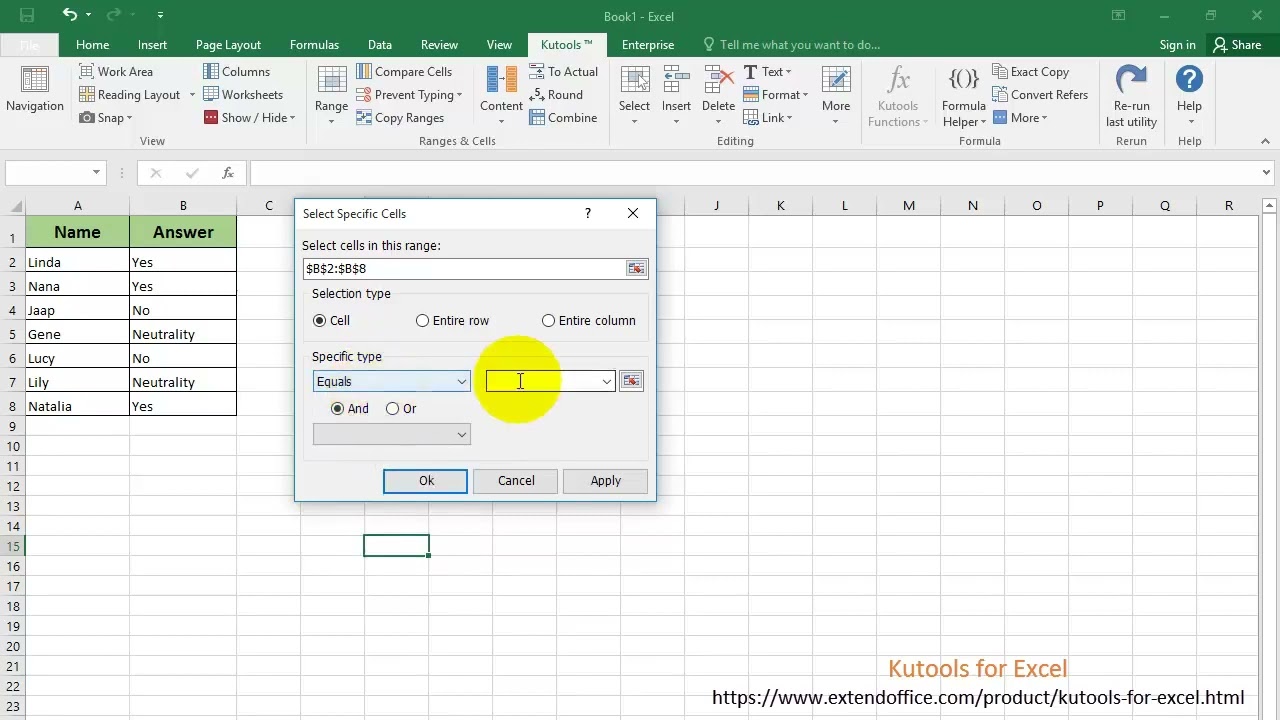Open the File tab
Viewport: 1280px width, 720px height.
pos(29,45)
